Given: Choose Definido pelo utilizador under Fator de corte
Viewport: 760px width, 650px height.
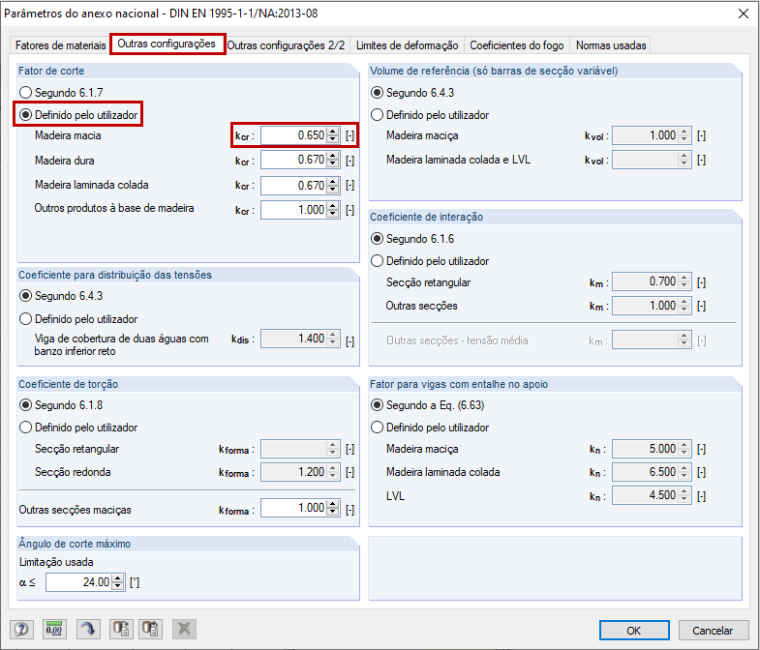Looking at the screenshot, I should (x=79, y=115).
